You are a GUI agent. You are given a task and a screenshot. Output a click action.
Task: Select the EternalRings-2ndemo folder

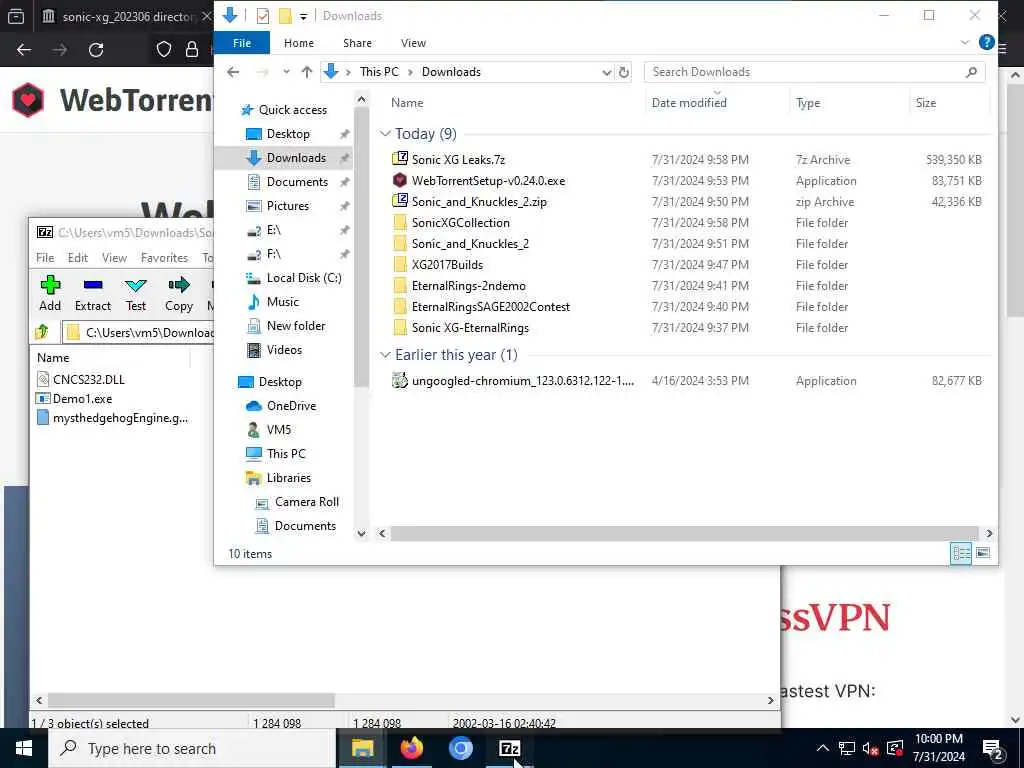click(x=468, y=285)
